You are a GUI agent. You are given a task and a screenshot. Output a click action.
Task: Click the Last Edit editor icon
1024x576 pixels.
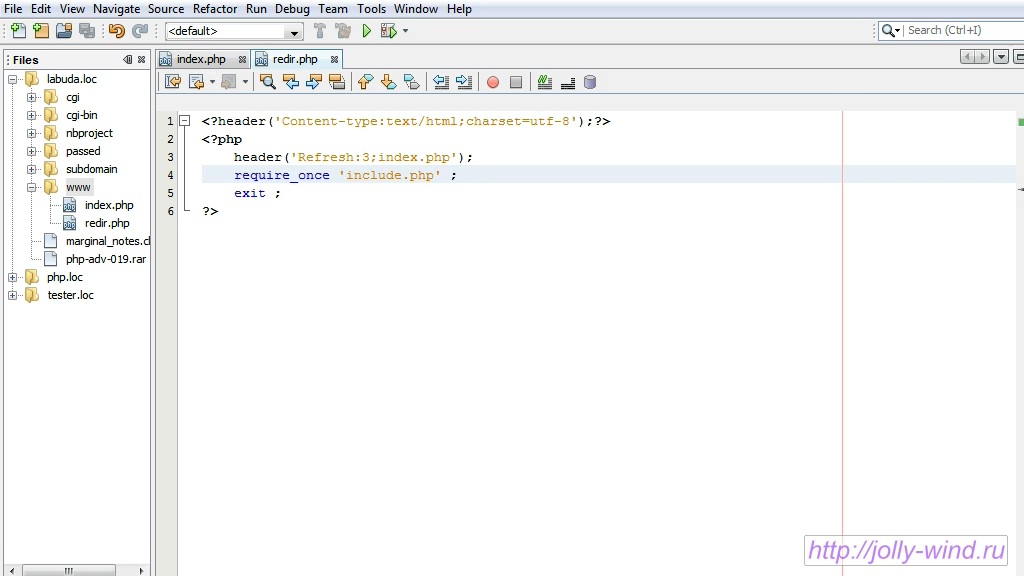coord(173,82)
